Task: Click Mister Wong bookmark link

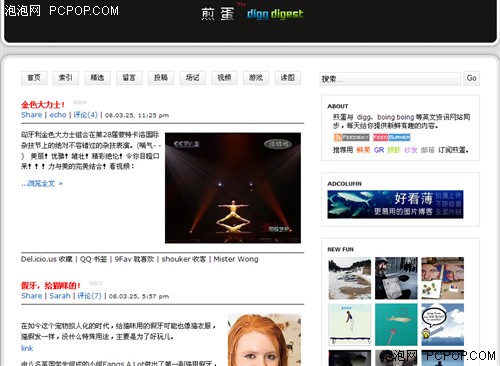Action: coord(236,259)
